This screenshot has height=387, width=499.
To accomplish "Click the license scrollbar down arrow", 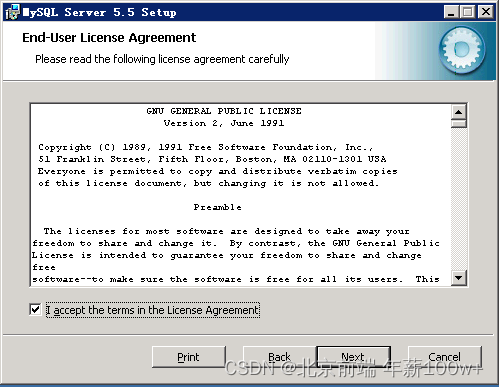I will tap(459, 278).
